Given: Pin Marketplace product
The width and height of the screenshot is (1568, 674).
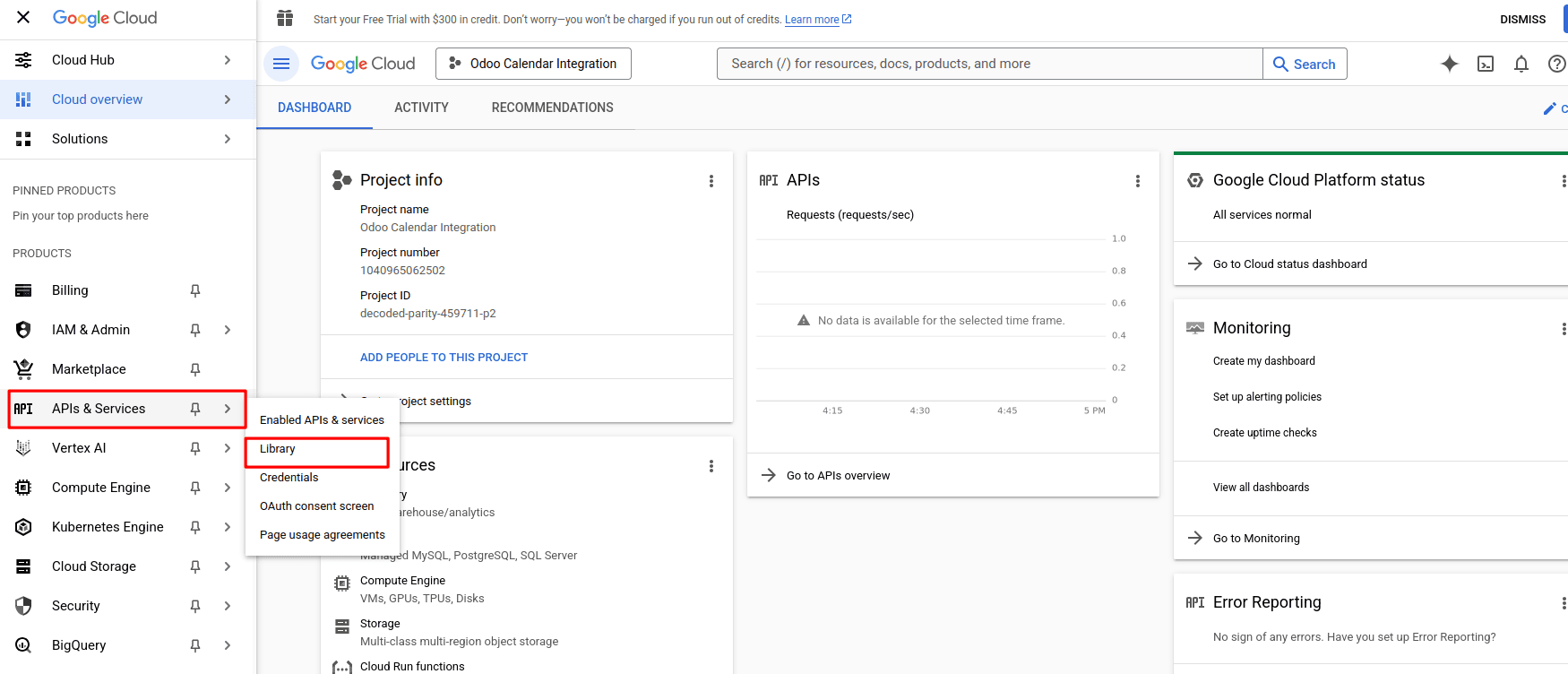Looking at the screenshot, I should point(195,369).
